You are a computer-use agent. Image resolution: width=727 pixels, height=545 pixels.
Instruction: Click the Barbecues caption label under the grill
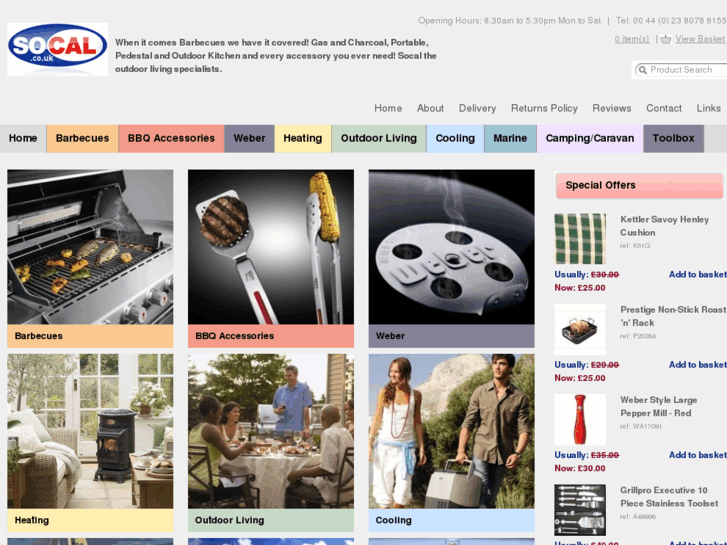click(38, 336)
